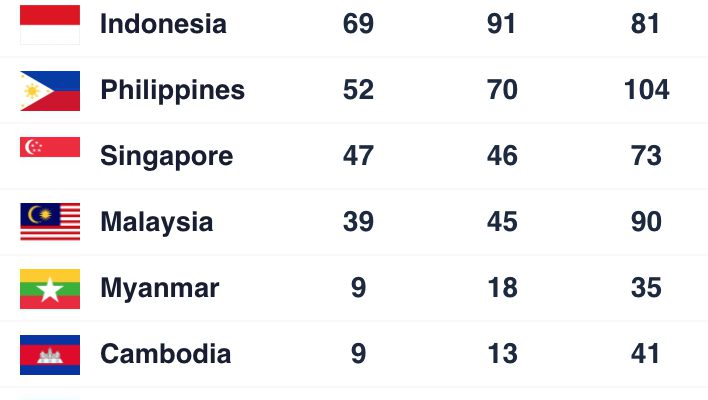Click Philippines' bronze count 104
The image size is (708, 400).
646,89
